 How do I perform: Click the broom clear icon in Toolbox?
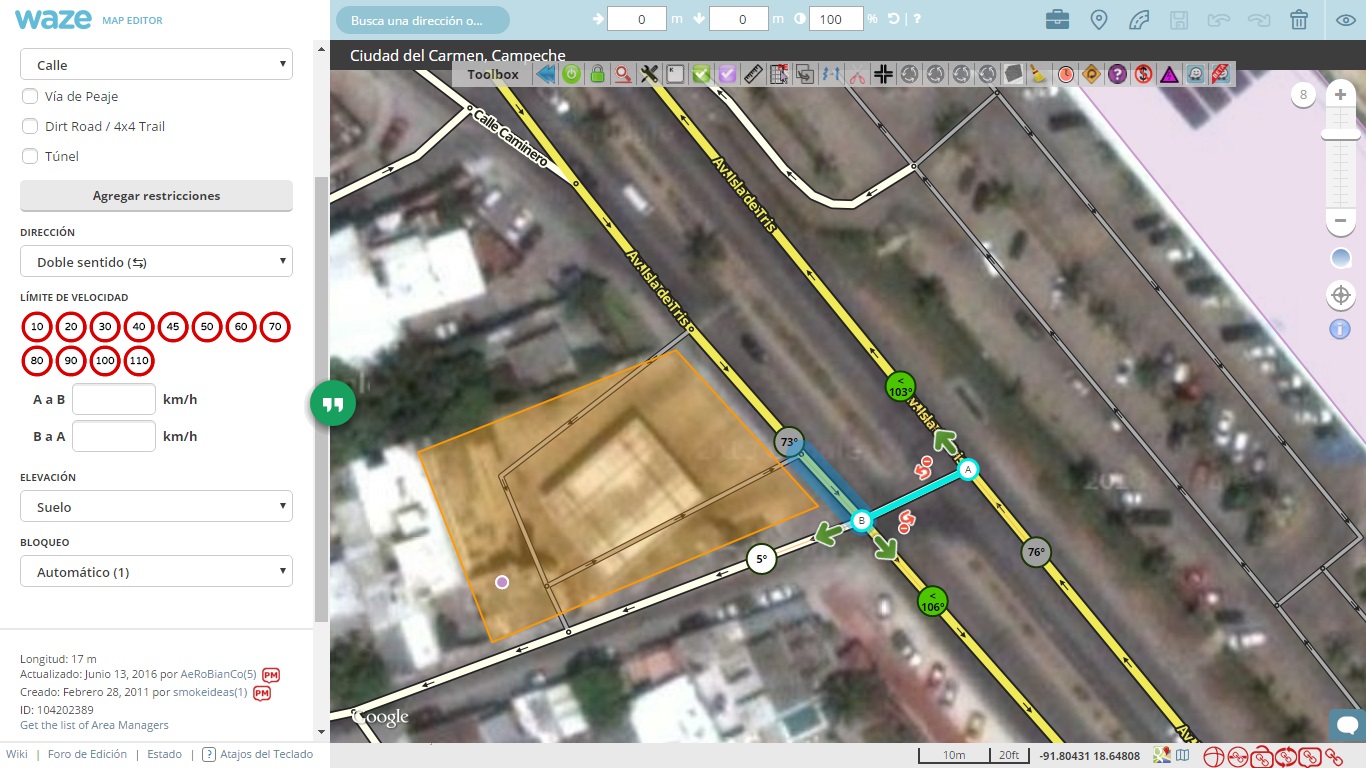(1039, 74)
